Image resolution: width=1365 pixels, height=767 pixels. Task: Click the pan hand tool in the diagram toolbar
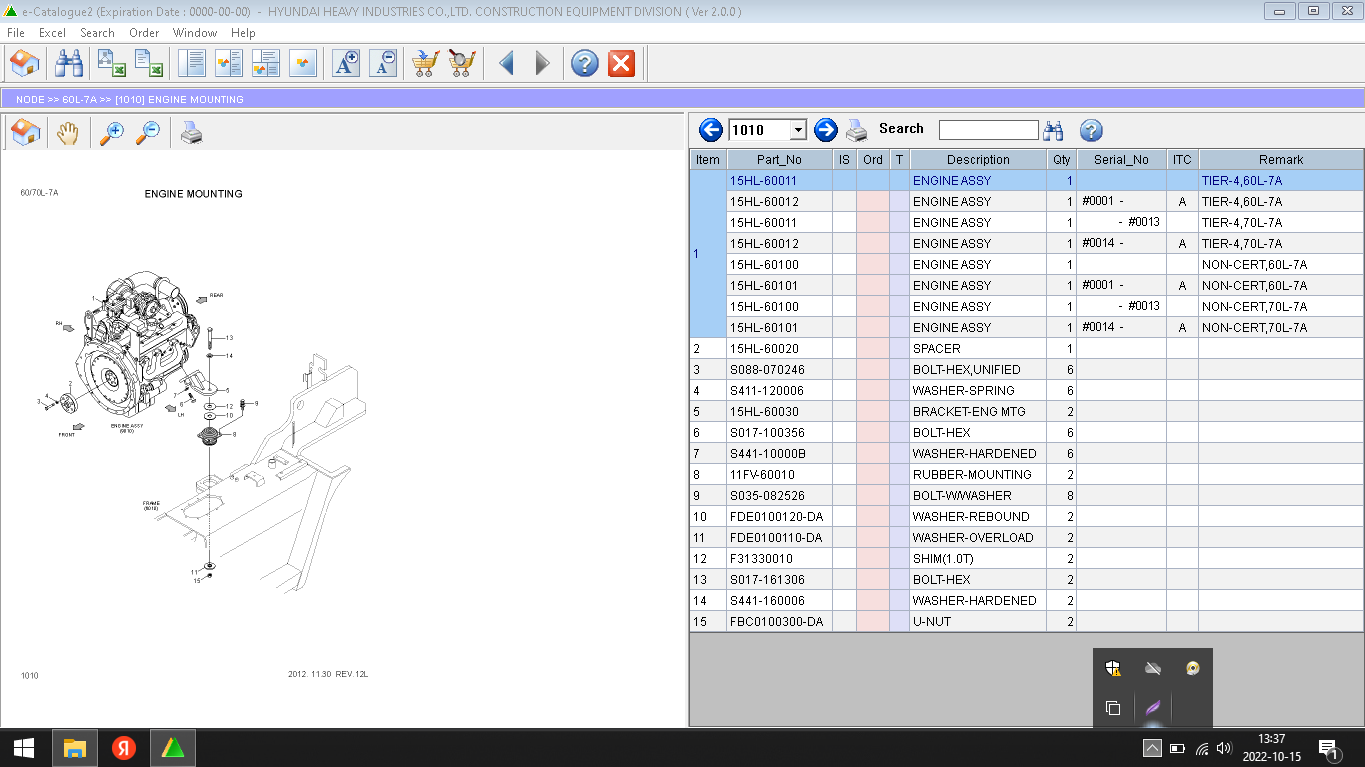click(x=67, y=133)
